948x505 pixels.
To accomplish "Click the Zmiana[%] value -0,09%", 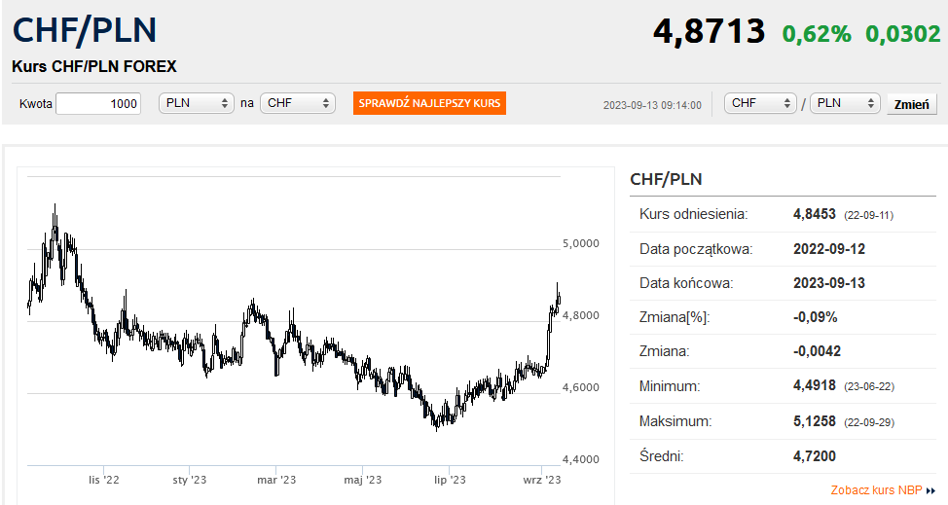I will (x=815, y=317).
